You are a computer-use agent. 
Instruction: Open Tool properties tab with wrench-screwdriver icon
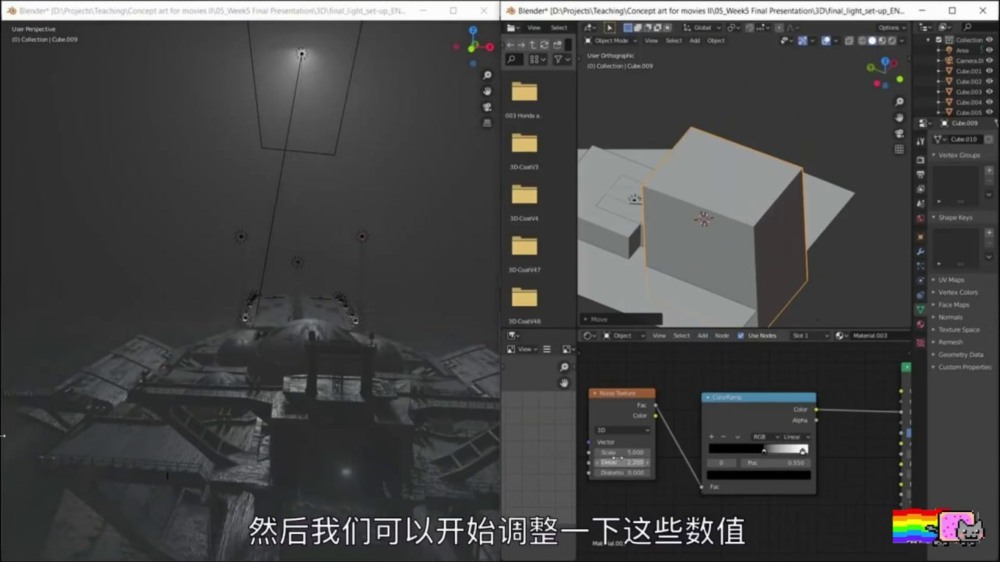click(x=920, y=142)
